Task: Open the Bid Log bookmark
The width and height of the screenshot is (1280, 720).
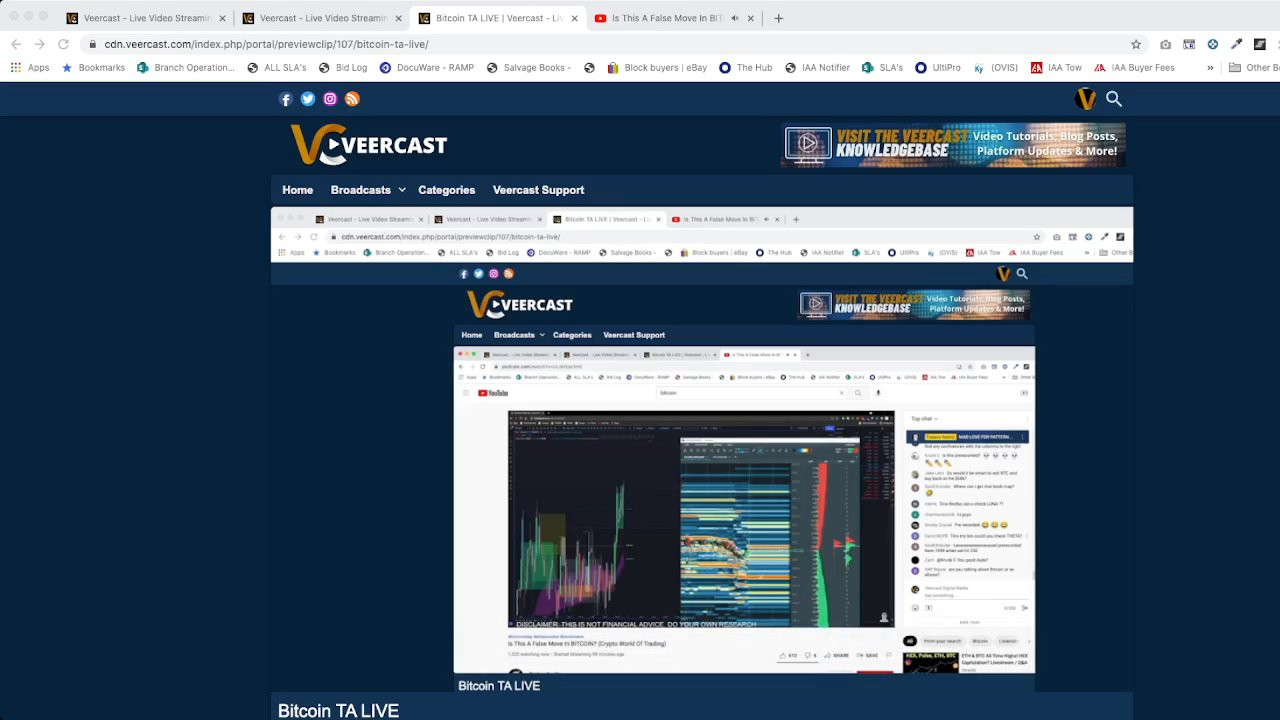Action: coord(343,68)
